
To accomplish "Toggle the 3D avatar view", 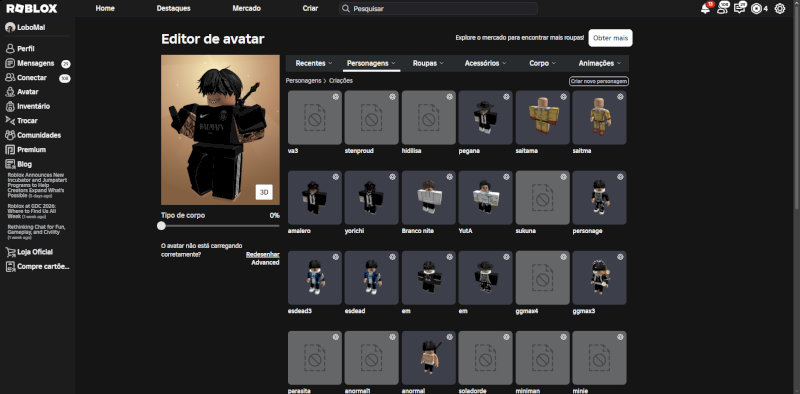I will 264,192.
